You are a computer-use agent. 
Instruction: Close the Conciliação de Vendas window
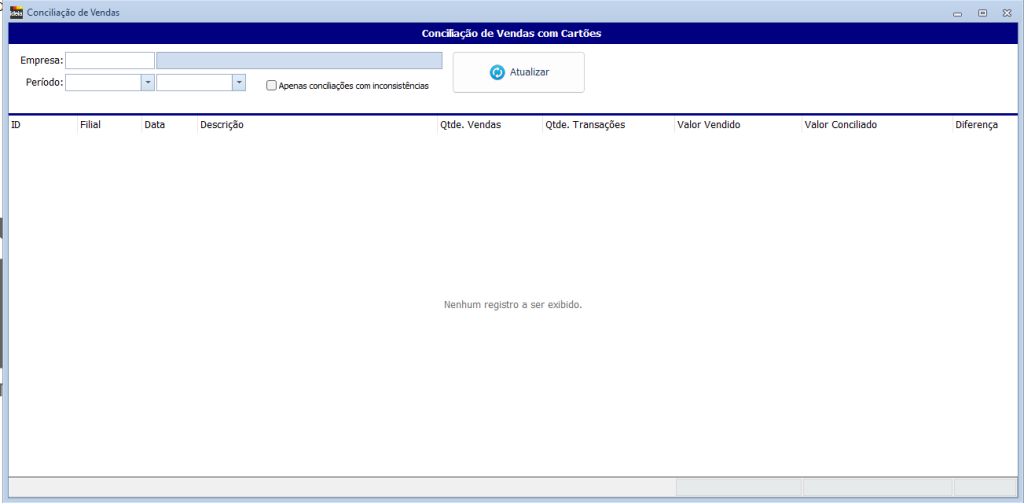1007,13
